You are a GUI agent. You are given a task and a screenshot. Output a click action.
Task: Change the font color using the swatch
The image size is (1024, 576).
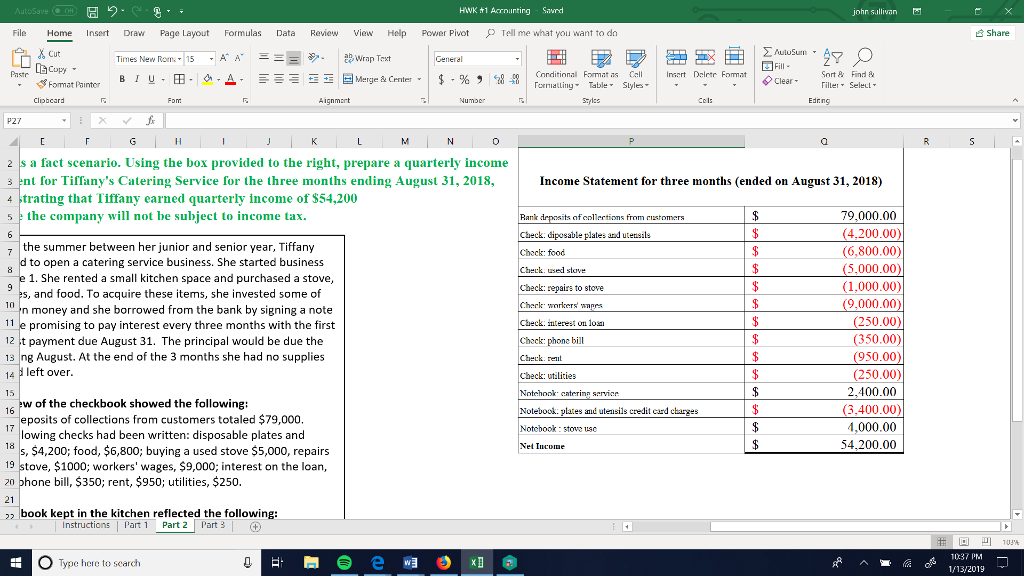click(230, 78)
